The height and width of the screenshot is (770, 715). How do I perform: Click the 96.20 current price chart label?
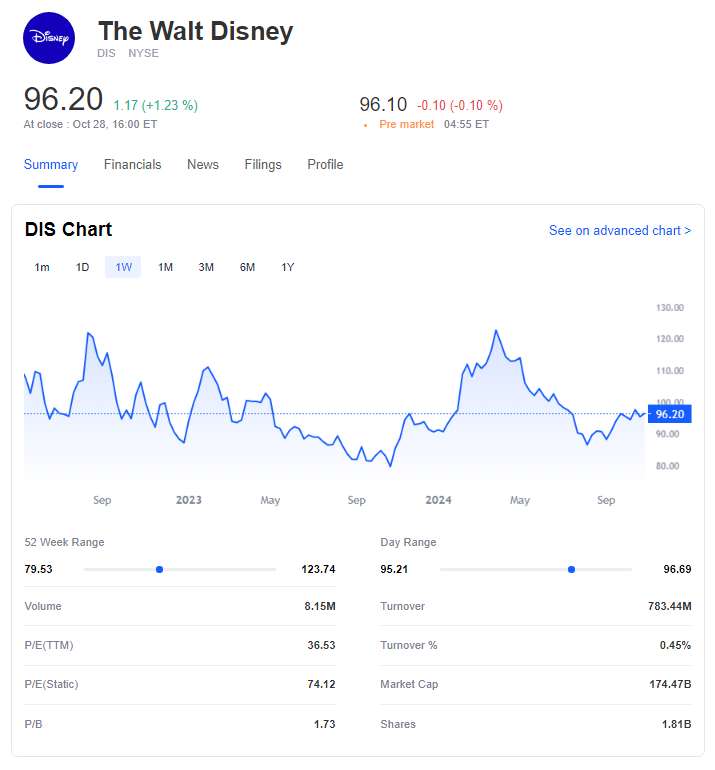(x=669, y=414)
